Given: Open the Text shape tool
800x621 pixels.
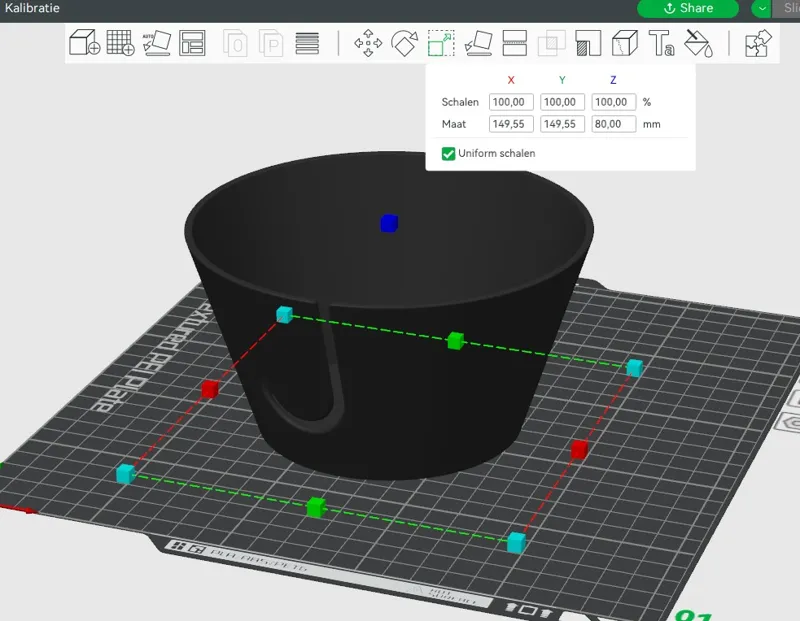Looking at the screenshot, I should point(661,43).
